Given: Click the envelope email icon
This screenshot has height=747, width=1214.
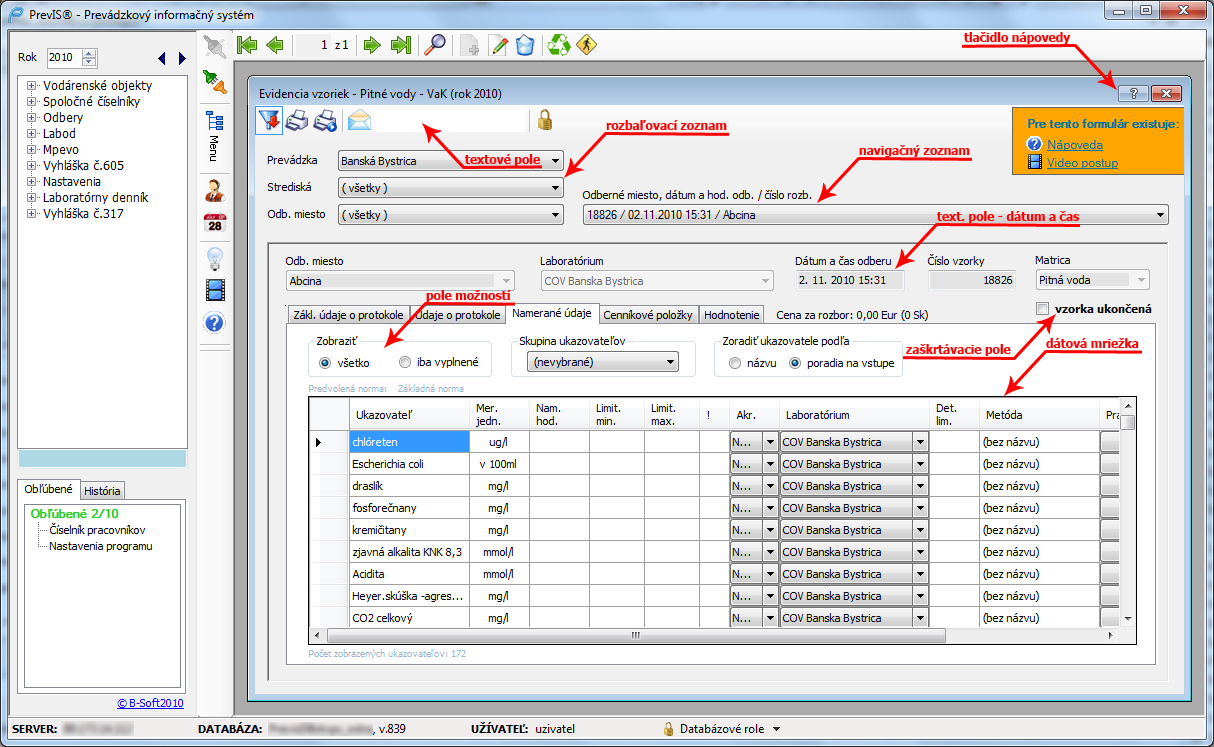Looking at the screenshot, I should tap(359, 121).
